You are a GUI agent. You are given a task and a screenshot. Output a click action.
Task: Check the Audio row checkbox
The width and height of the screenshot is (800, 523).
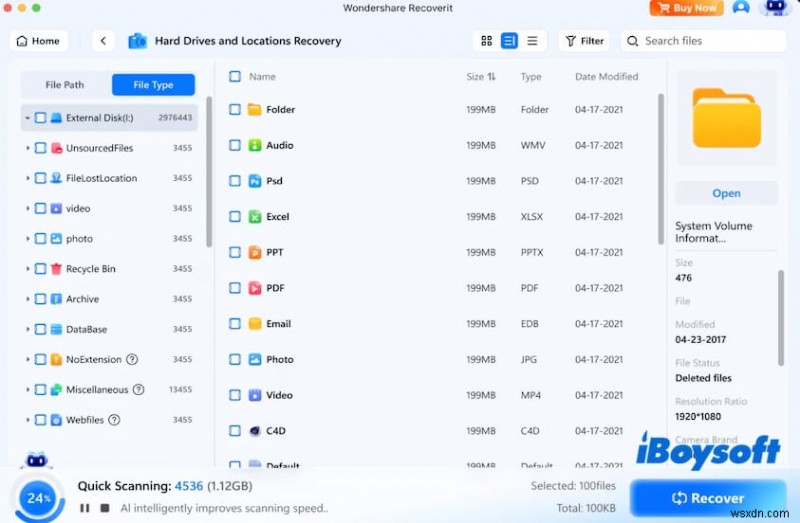coord(235,145)
